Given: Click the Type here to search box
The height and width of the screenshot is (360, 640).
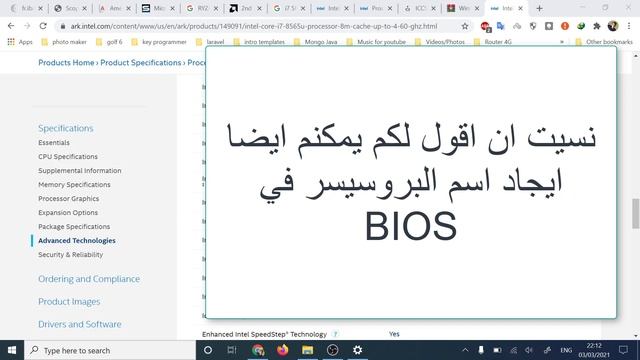Looking at the screenshot, I should 110,350.
